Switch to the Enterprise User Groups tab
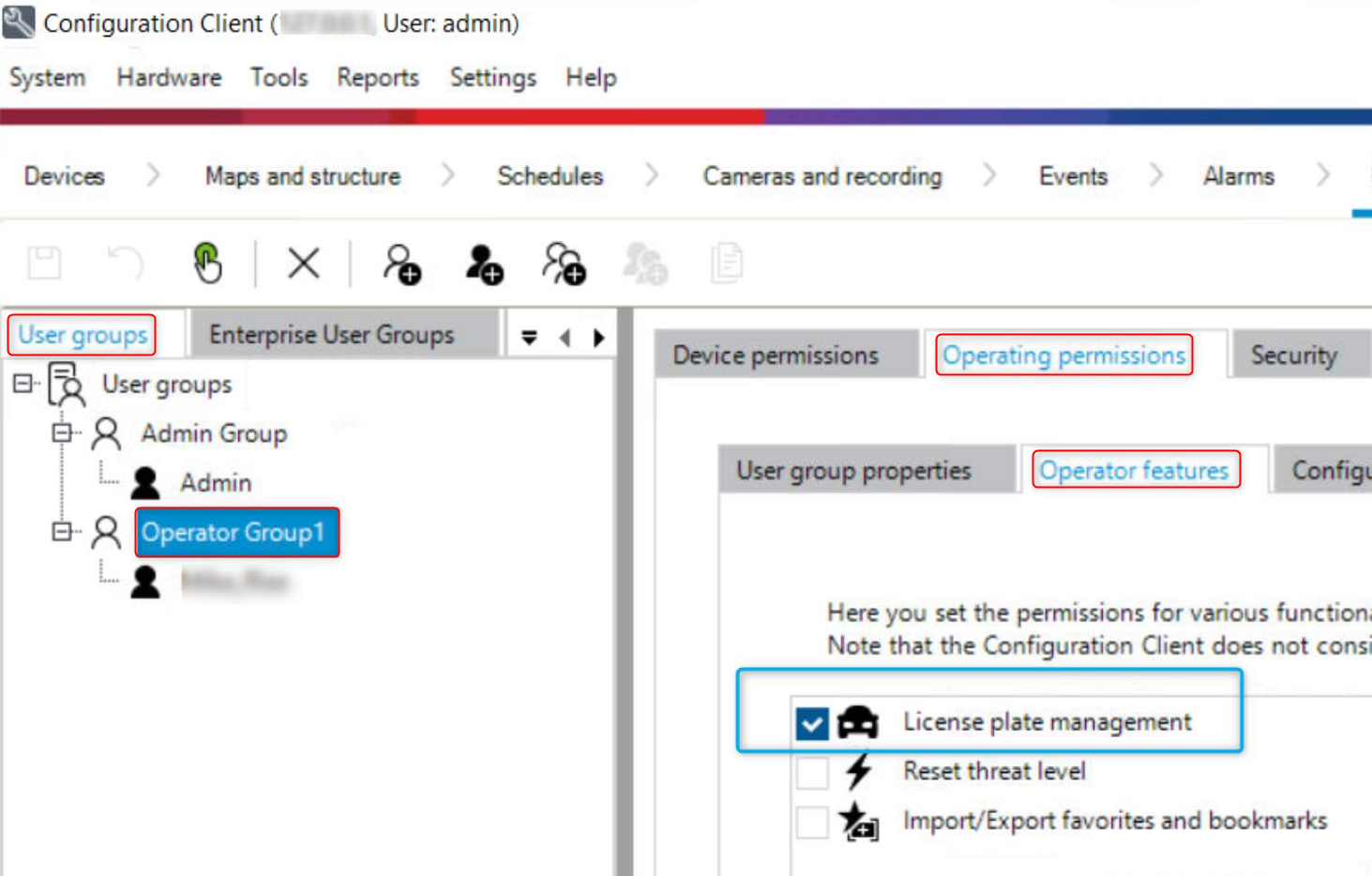Viewport: 1372px width, 876px height. point(332,335)
